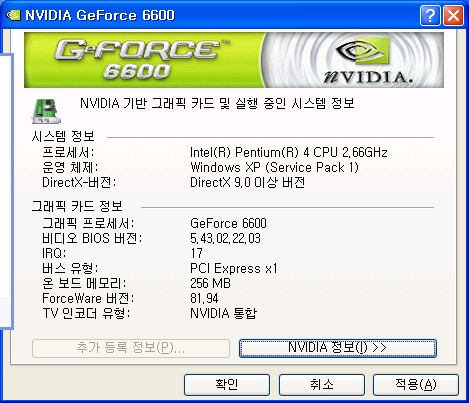This screenshot has width=469, height=403.
Task: Click the 비디오 BIOS 버전: label
Action: [x=92, y=238]
